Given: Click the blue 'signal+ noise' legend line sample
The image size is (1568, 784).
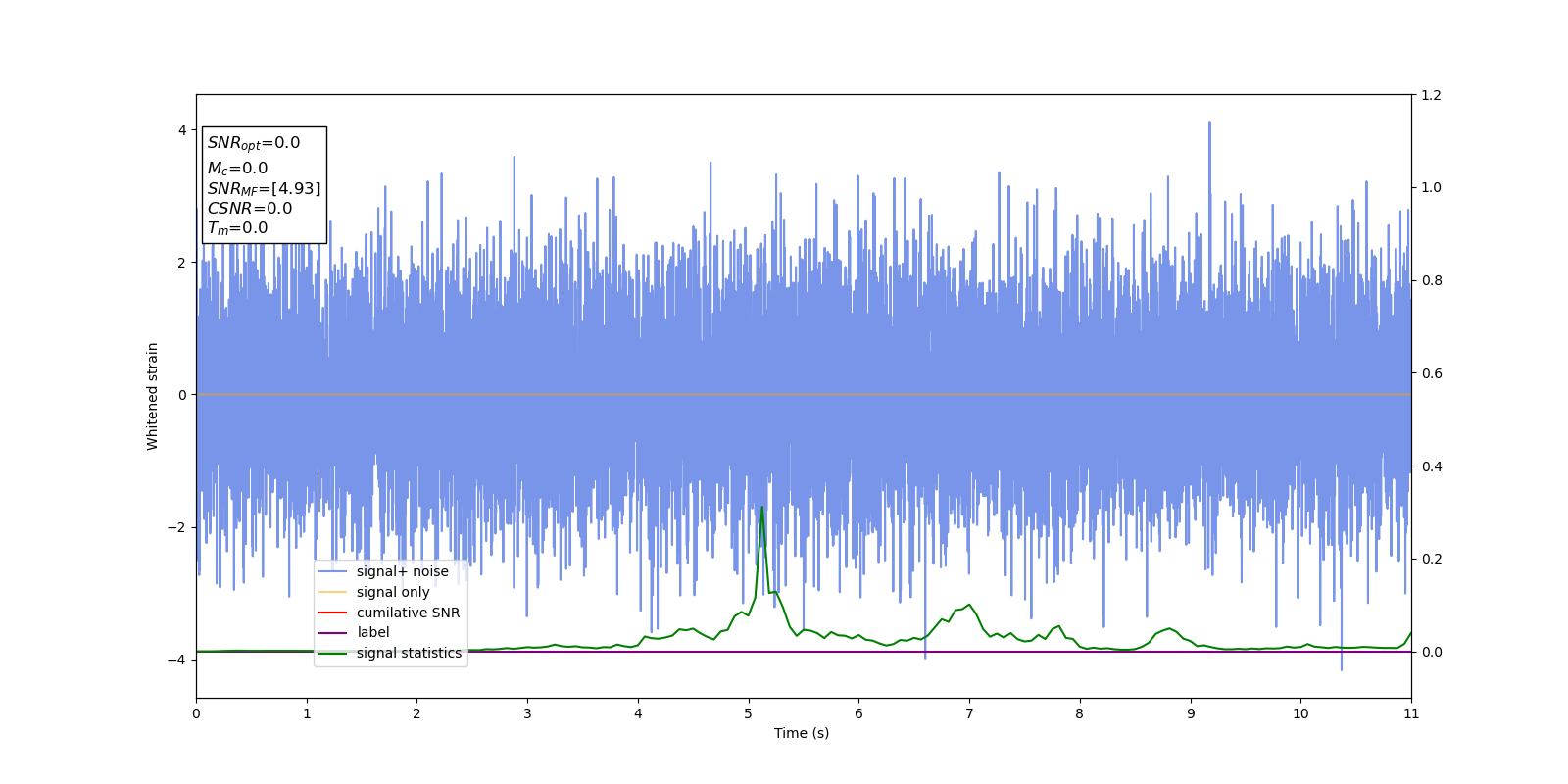Looking at the screenshot, I should (333, 572).
